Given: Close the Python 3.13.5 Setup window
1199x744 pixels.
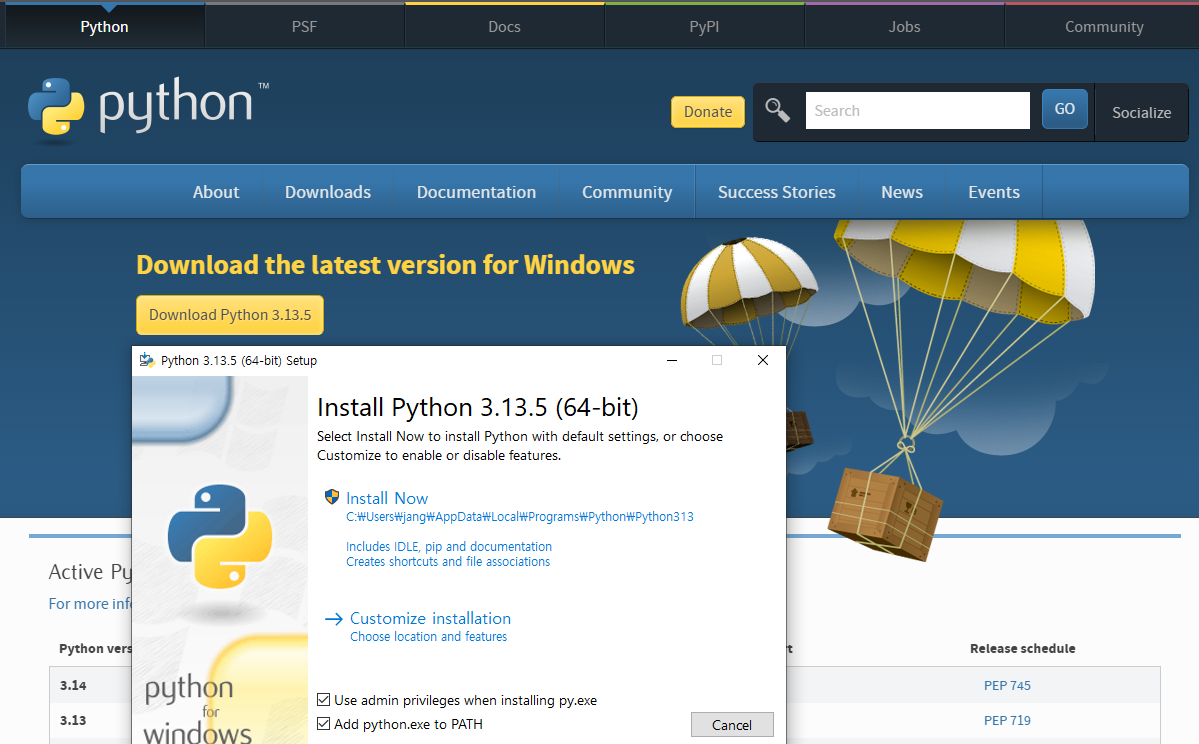Looking at the screenshot, I should (762, 360).
